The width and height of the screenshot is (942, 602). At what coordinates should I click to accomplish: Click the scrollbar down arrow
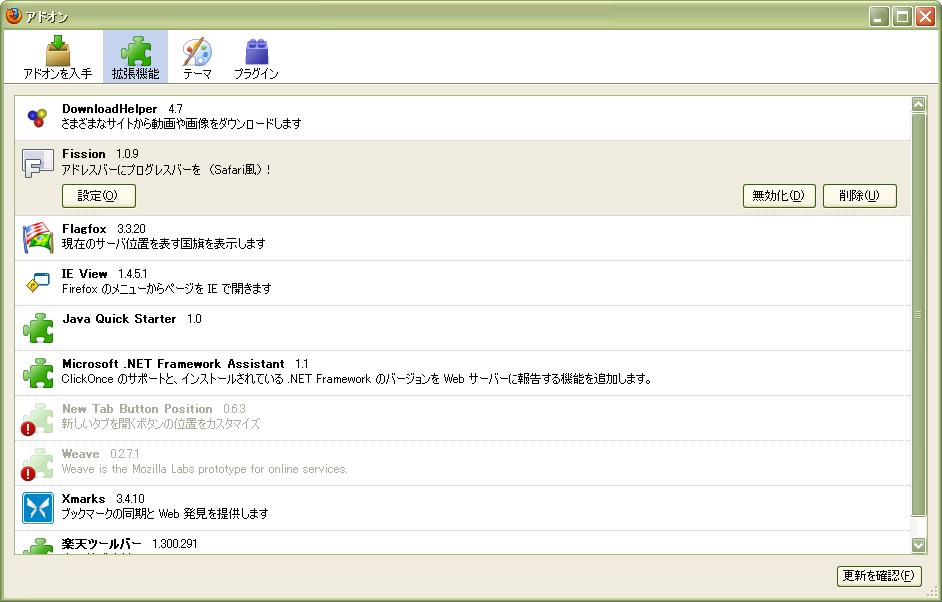click(x=919, y=546)
